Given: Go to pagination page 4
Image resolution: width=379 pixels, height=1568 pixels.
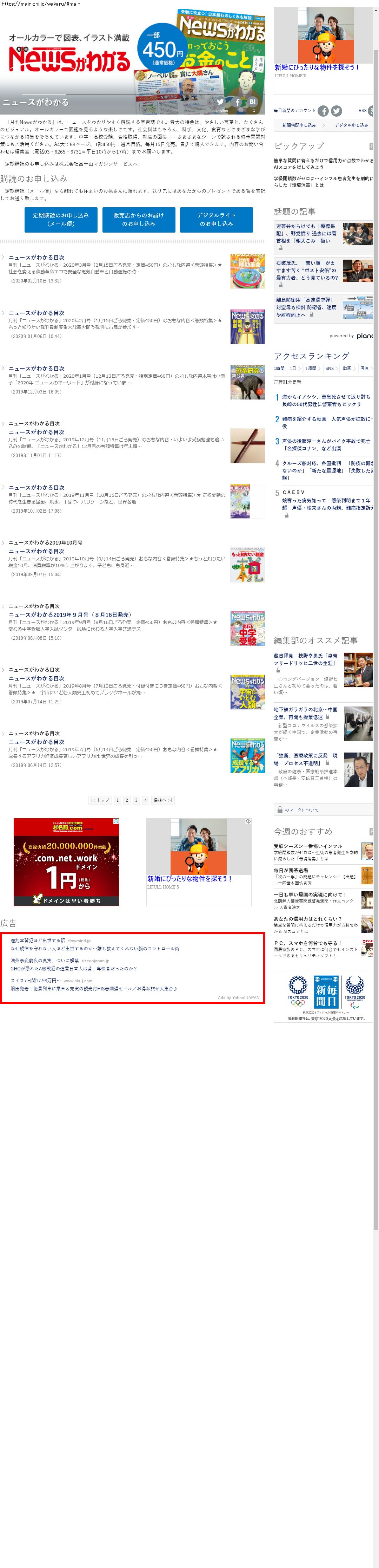Looking at the screenshot, I should pyautogui.click(x=145, y=800).
